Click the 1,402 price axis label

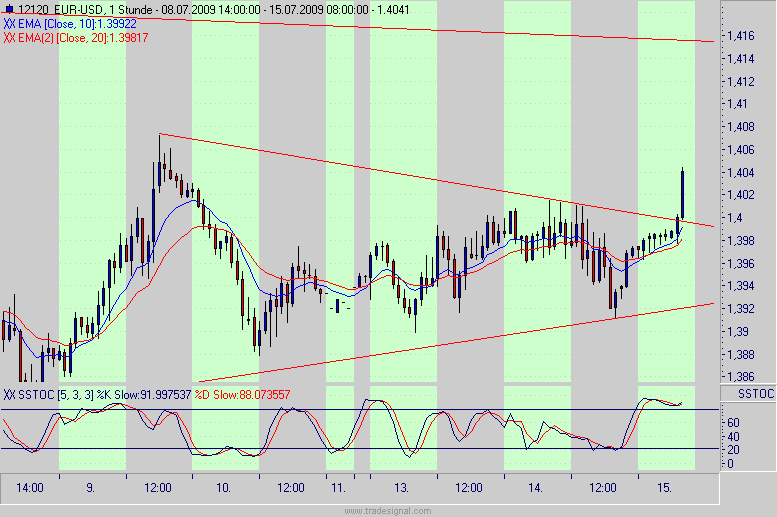[x=741, y=195]
